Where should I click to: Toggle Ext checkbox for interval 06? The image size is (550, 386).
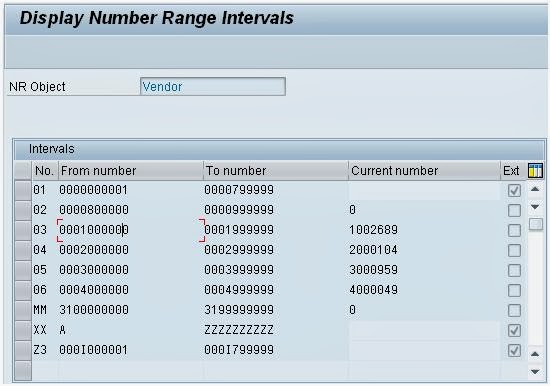514,291
